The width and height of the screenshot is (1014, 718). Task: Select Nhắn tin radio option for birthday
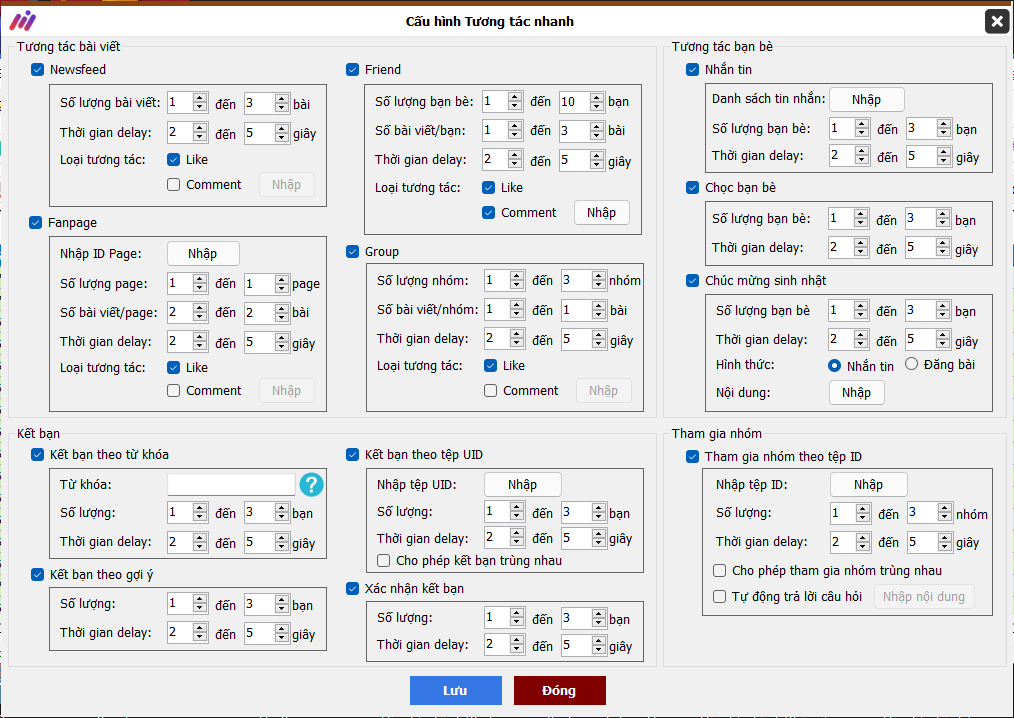point(835,366)
